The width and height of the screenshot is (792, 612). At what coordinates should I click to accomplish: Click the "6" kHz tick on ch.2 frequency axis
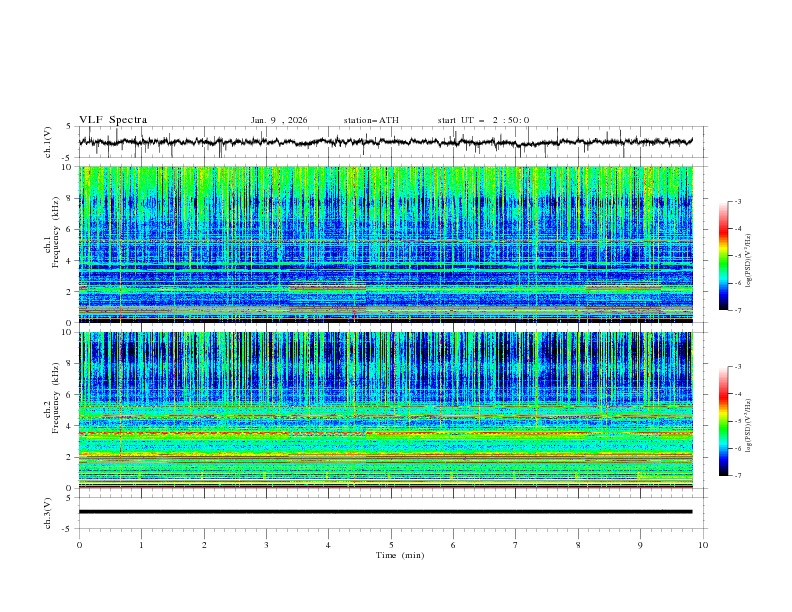pos(71,394)
